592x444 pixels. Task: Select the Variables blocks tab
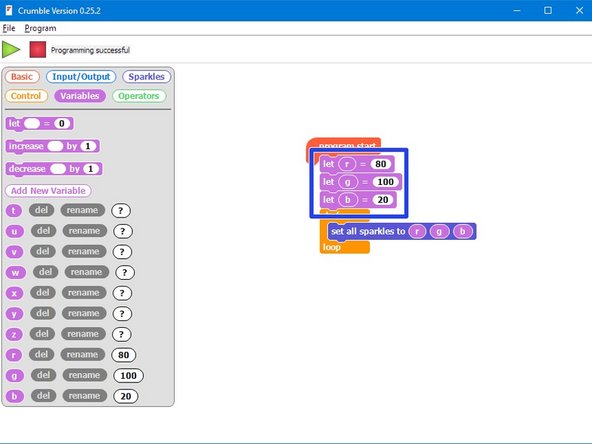(x=80, y=96)
